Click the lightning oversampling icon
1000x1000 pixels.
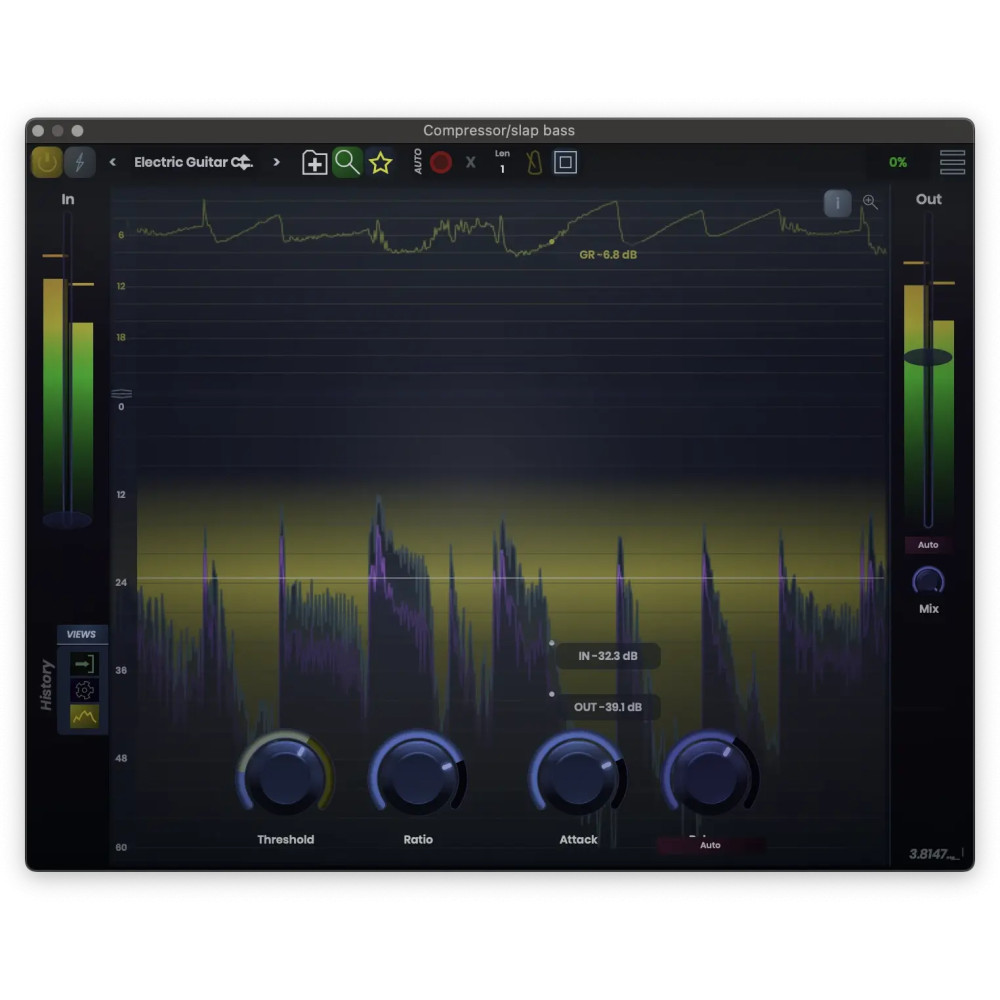[x=80, y=161]
